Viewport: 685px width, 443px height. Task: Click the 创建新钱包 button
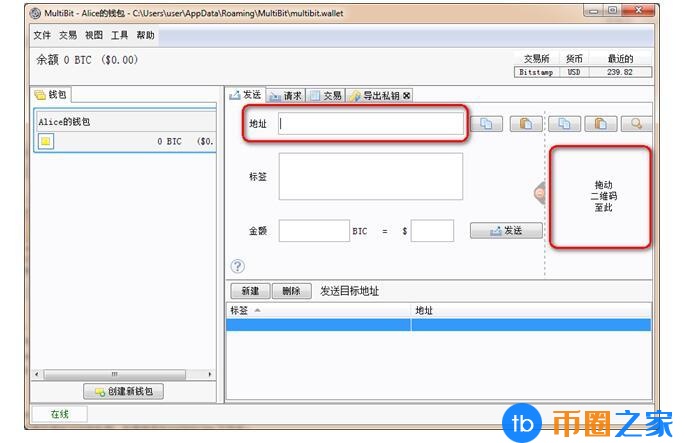[x=123, y=392]
